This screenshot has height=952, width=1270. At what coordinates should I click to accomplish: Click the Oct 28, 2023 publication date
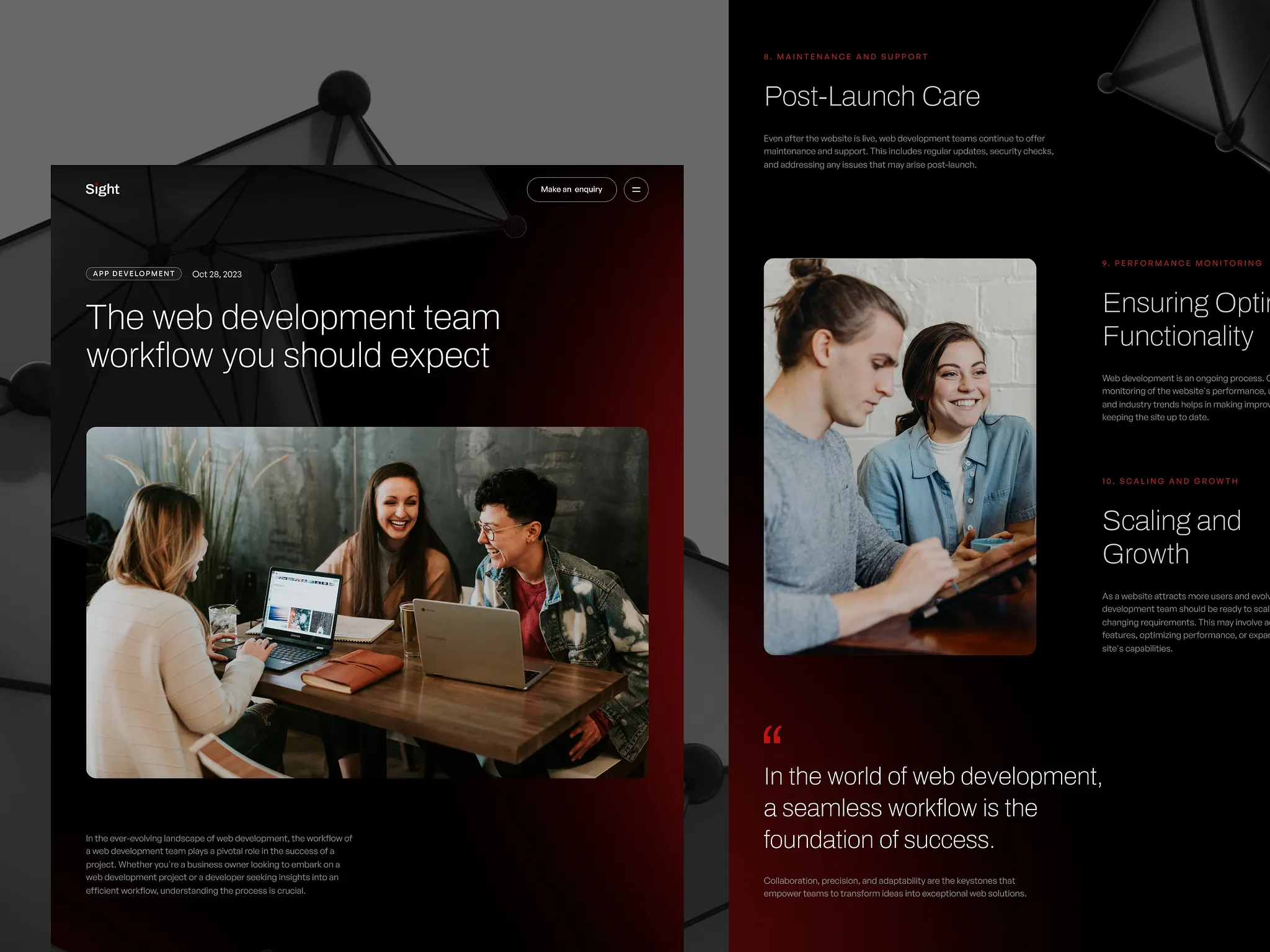(216, 273)
